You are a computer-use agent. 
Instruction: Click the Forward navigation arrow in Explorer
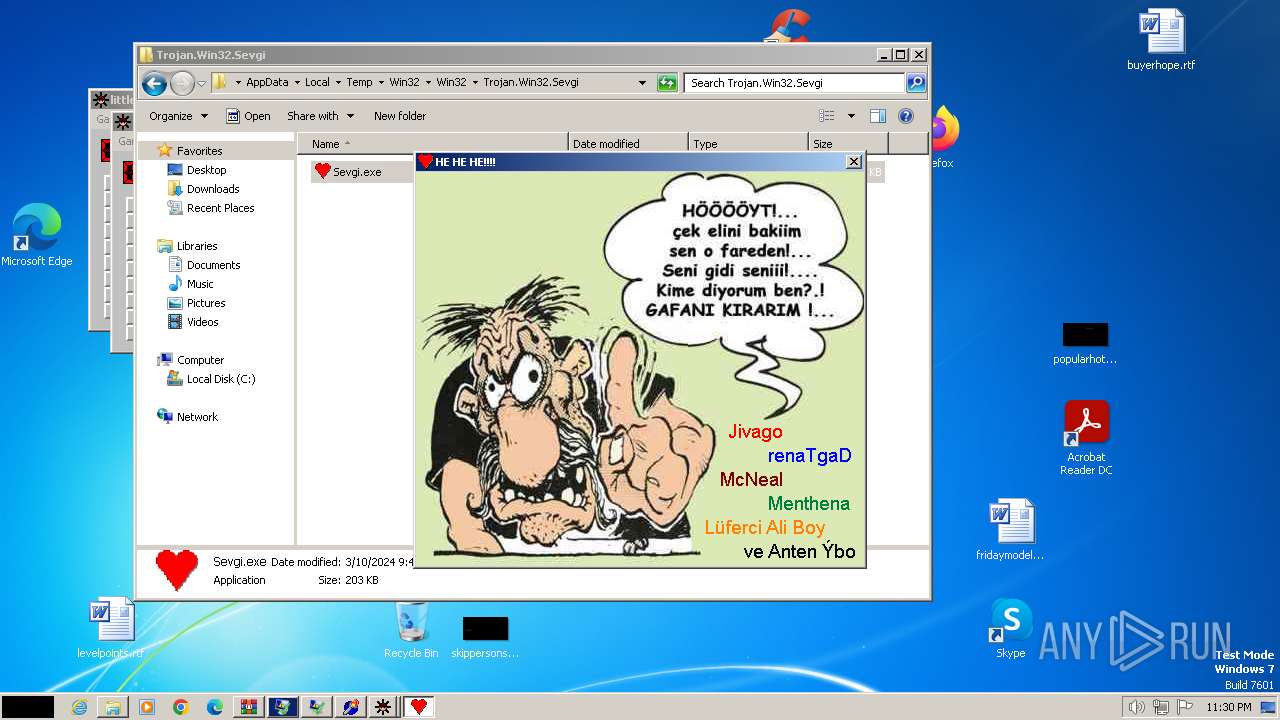[182, 83]
